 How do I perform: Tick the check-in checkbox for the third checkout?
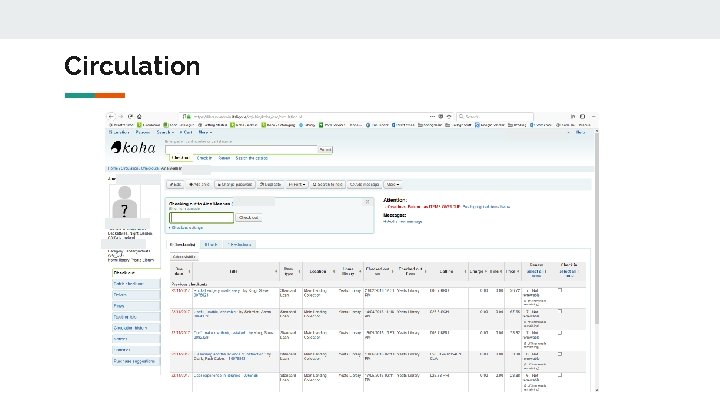click(x=560, y=333)
